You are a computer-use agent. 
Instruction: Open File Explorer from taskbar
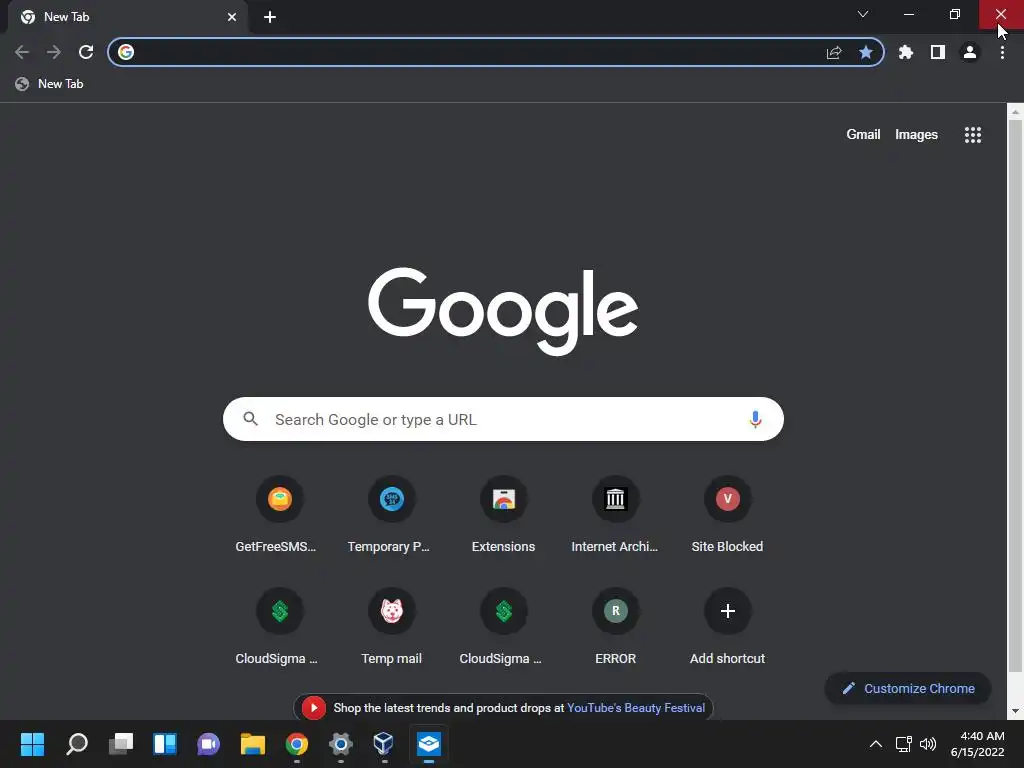click(x=253, y=744)
